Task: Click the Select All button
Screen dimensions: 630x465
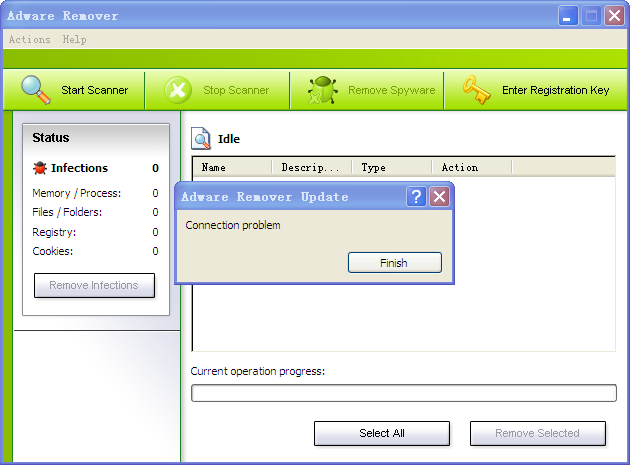Action: pyautogui.click(x=382, y=433)
